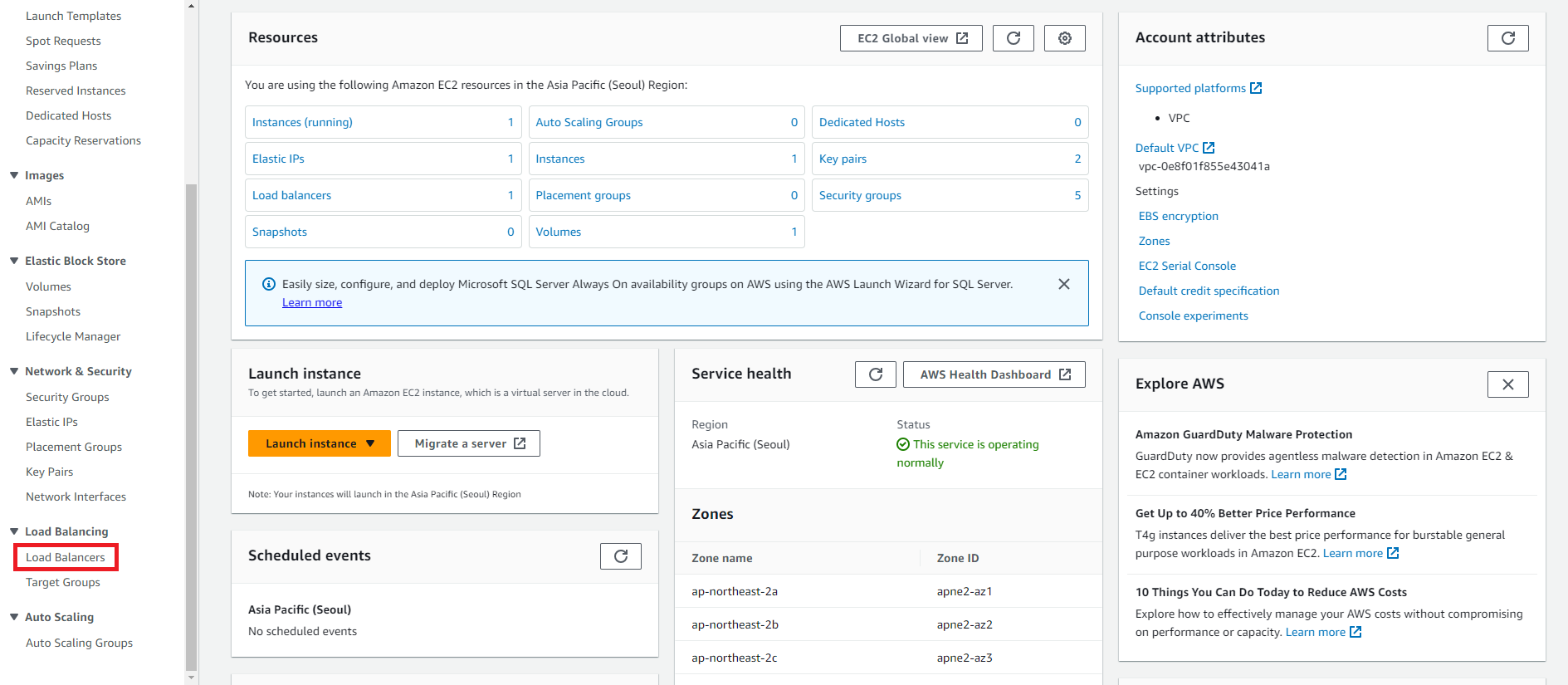1568x685 pixels.
Task: Click Migrate a server button
Action: click(x=469, y=443)
